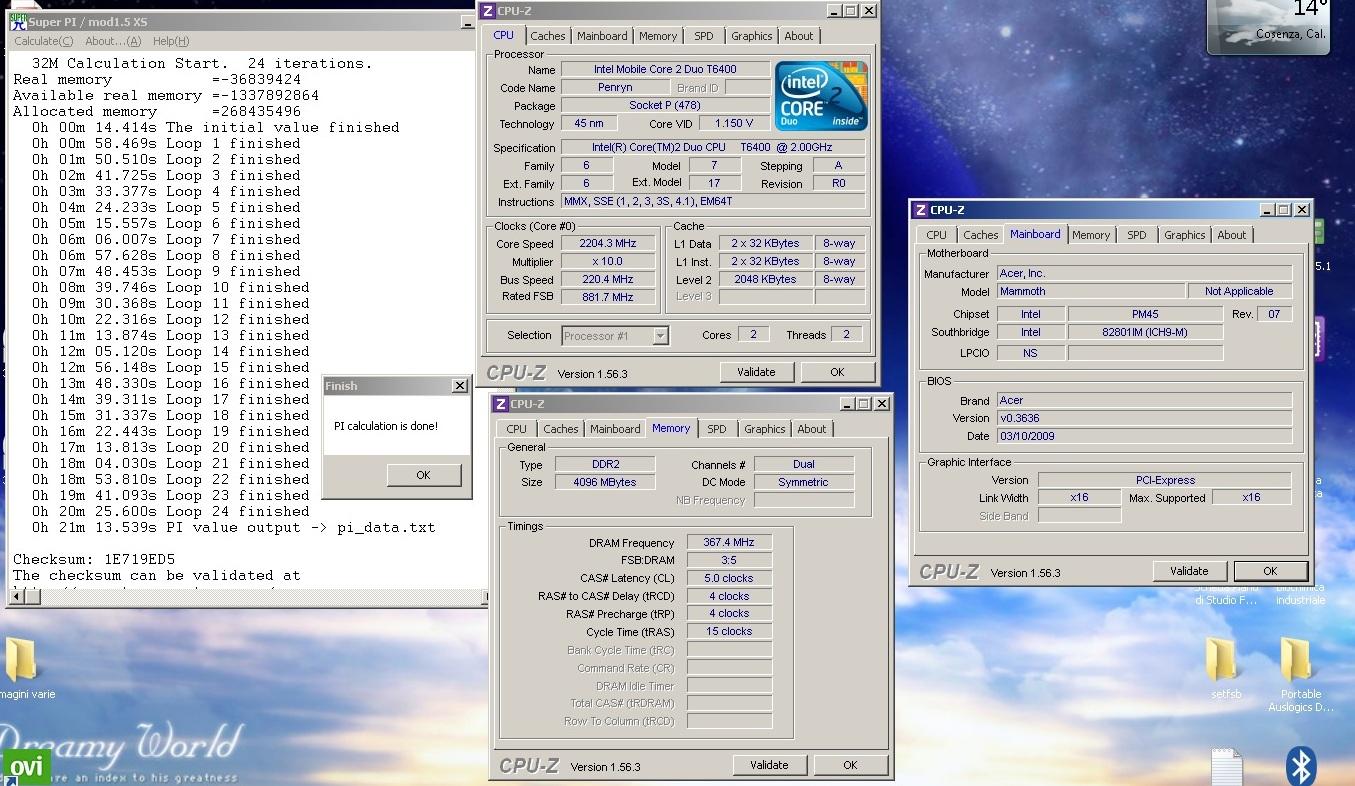The width and height of the screenshot is (1355, 786).
Task: Click the Bus Speed value '220.4 MHz'
Action: (x=607, y=280)
